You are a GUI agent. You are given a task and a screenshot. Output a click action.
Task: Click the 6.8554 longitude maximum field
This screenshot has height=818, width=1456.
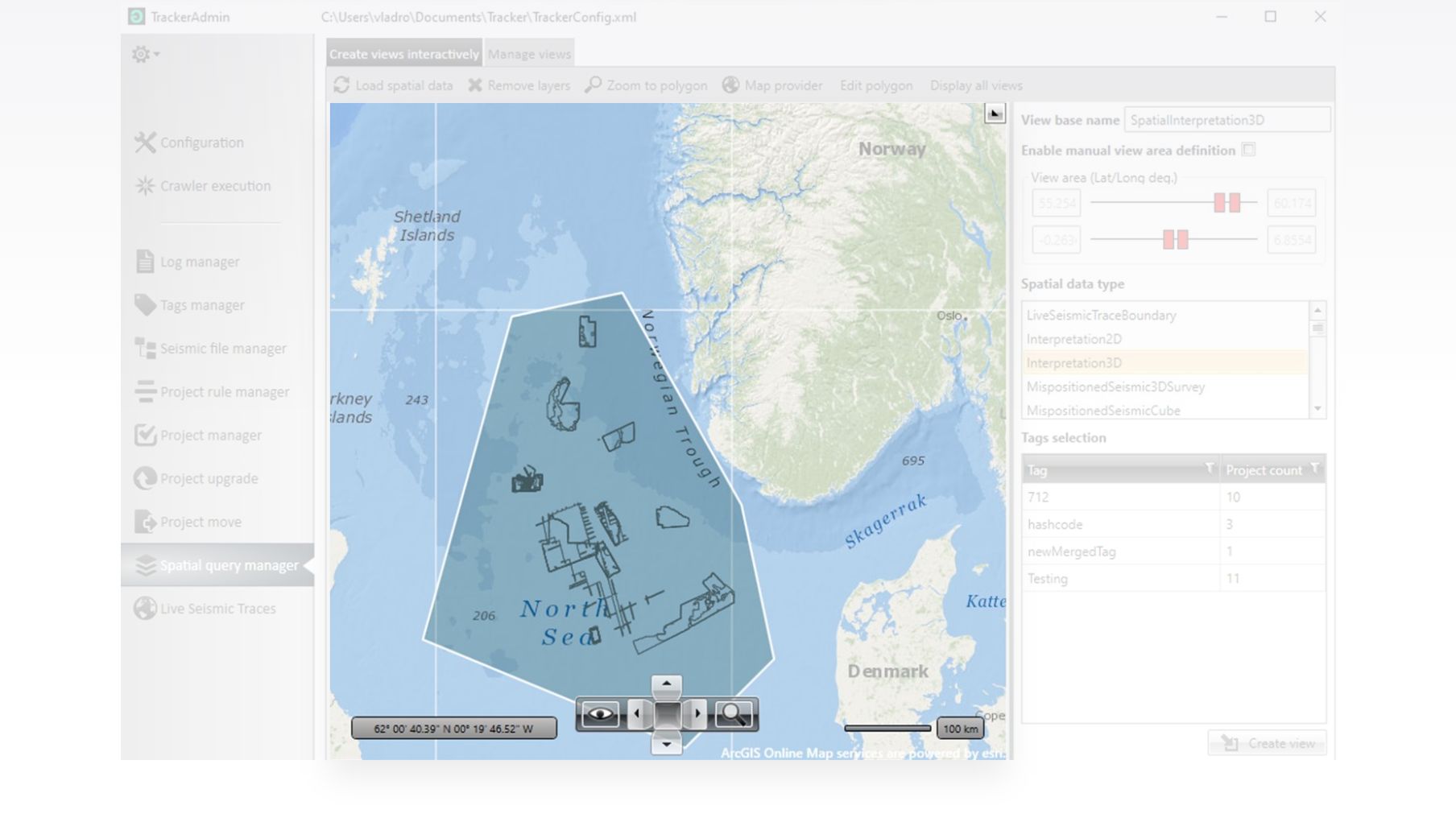click(x=1291, y=240)
